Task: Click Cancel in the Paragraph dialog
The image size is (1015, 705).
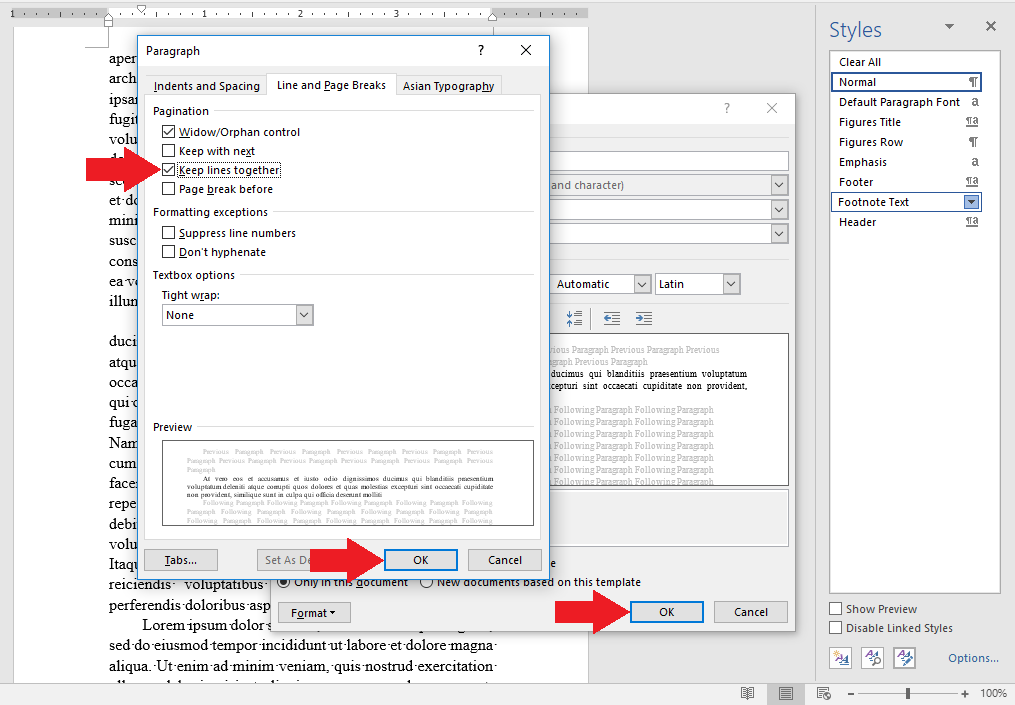Action: (x=505, y=560)
